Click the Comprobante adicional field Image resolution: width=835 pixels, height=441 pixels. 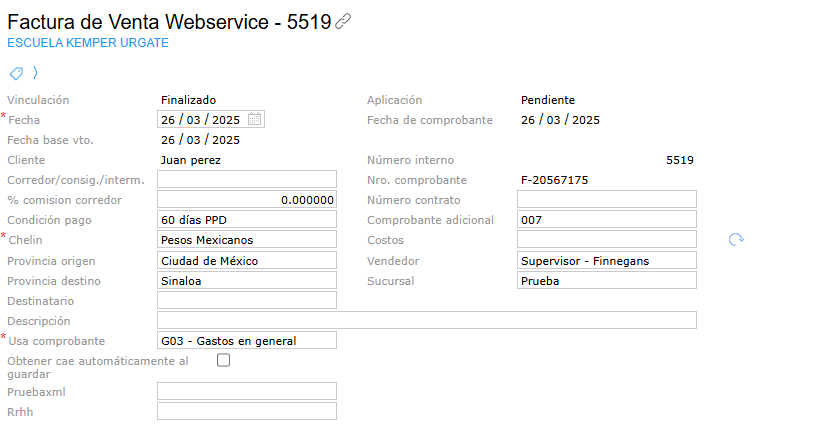pyautogui.click(x=606, y=220)
